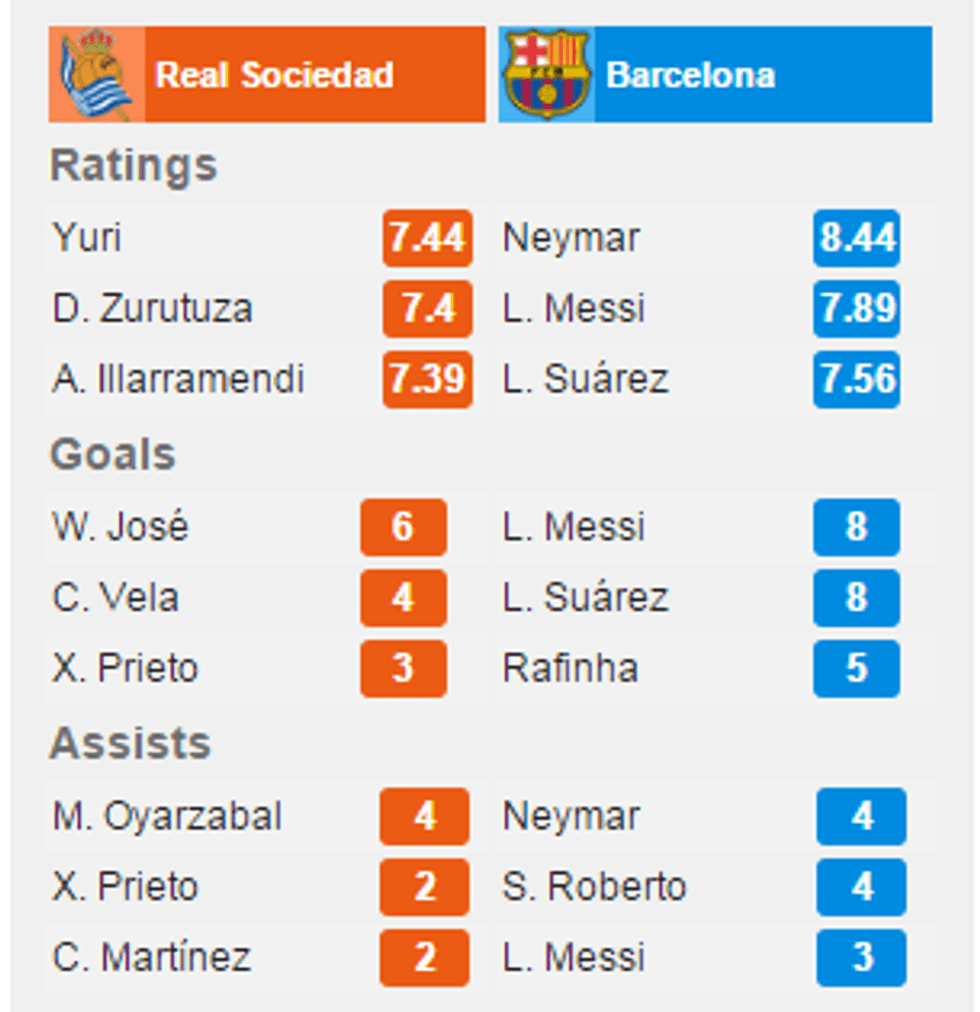
Task: Click C. Martínez's assists badge showing 2
Action: [423, 957]
